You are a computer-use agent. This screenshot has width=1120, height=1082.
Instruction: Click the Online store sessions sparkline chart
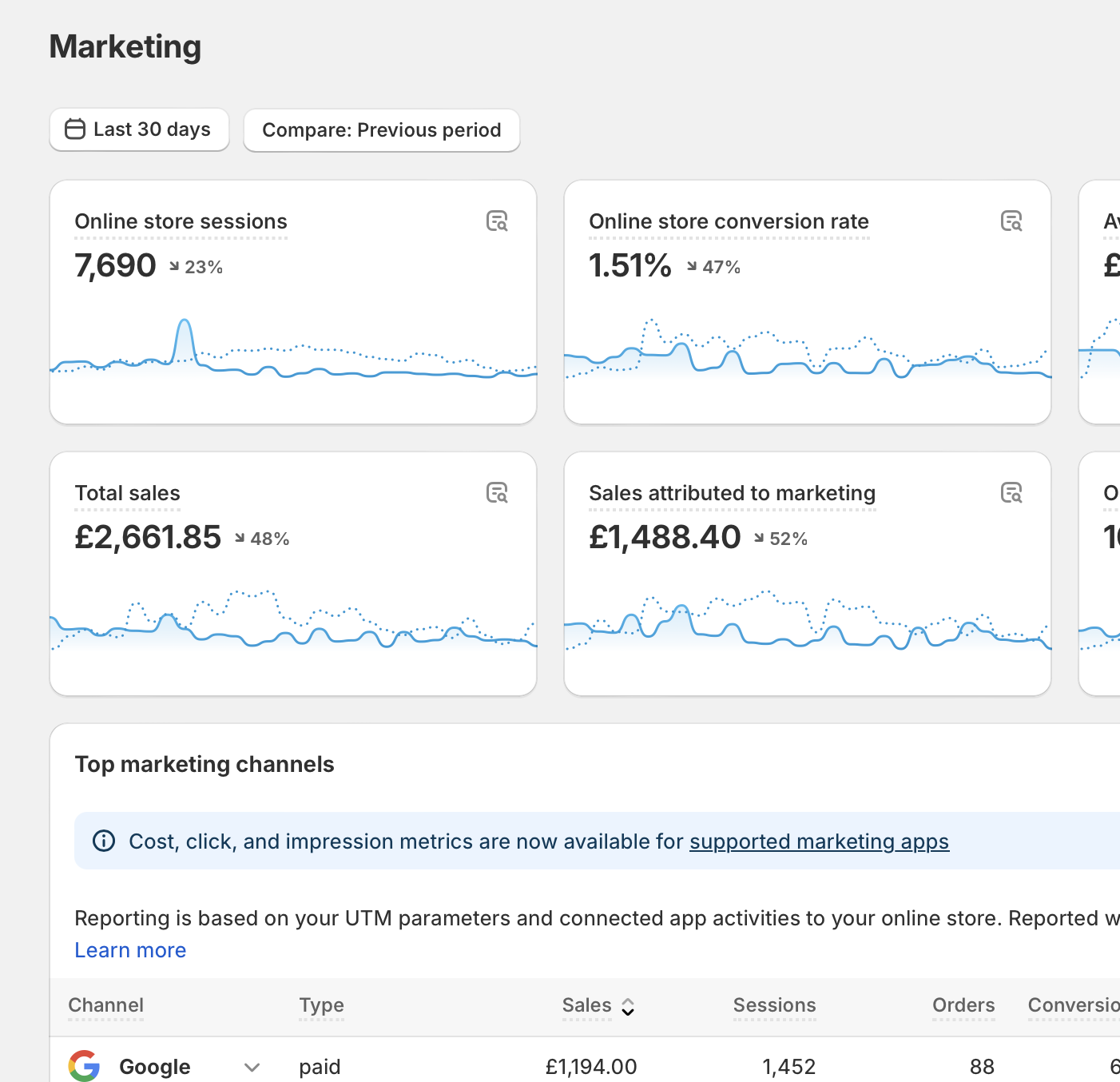tap(293, 350)
